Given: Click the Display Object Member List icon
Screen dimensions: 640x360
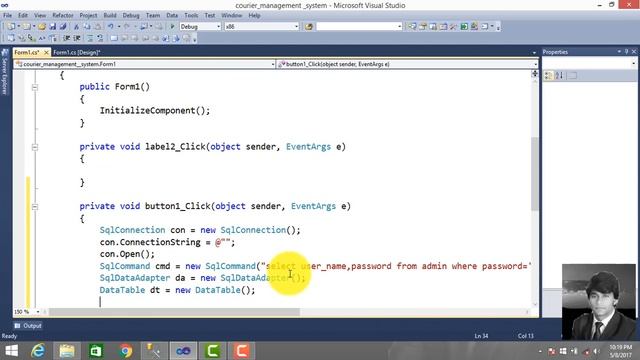Looking at the screenshot, I should (11, 38).
